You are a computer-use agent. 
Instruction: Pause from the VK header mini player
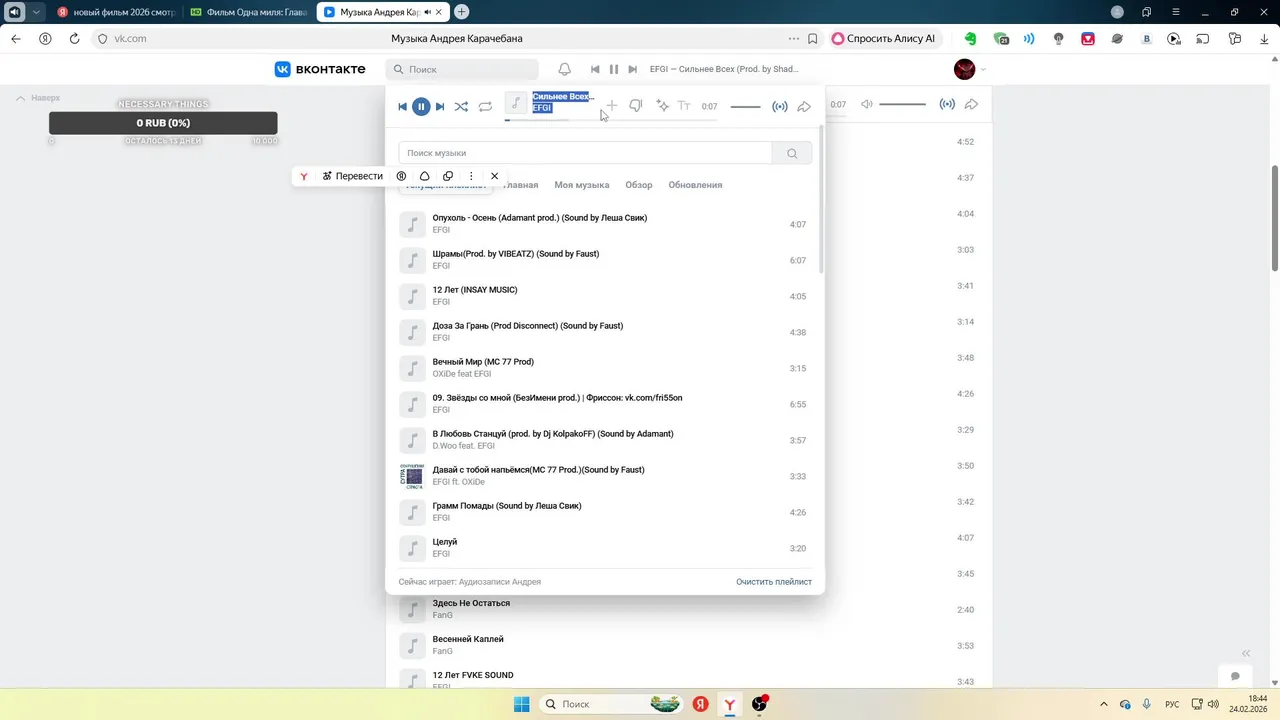click(x=614, y=69)
